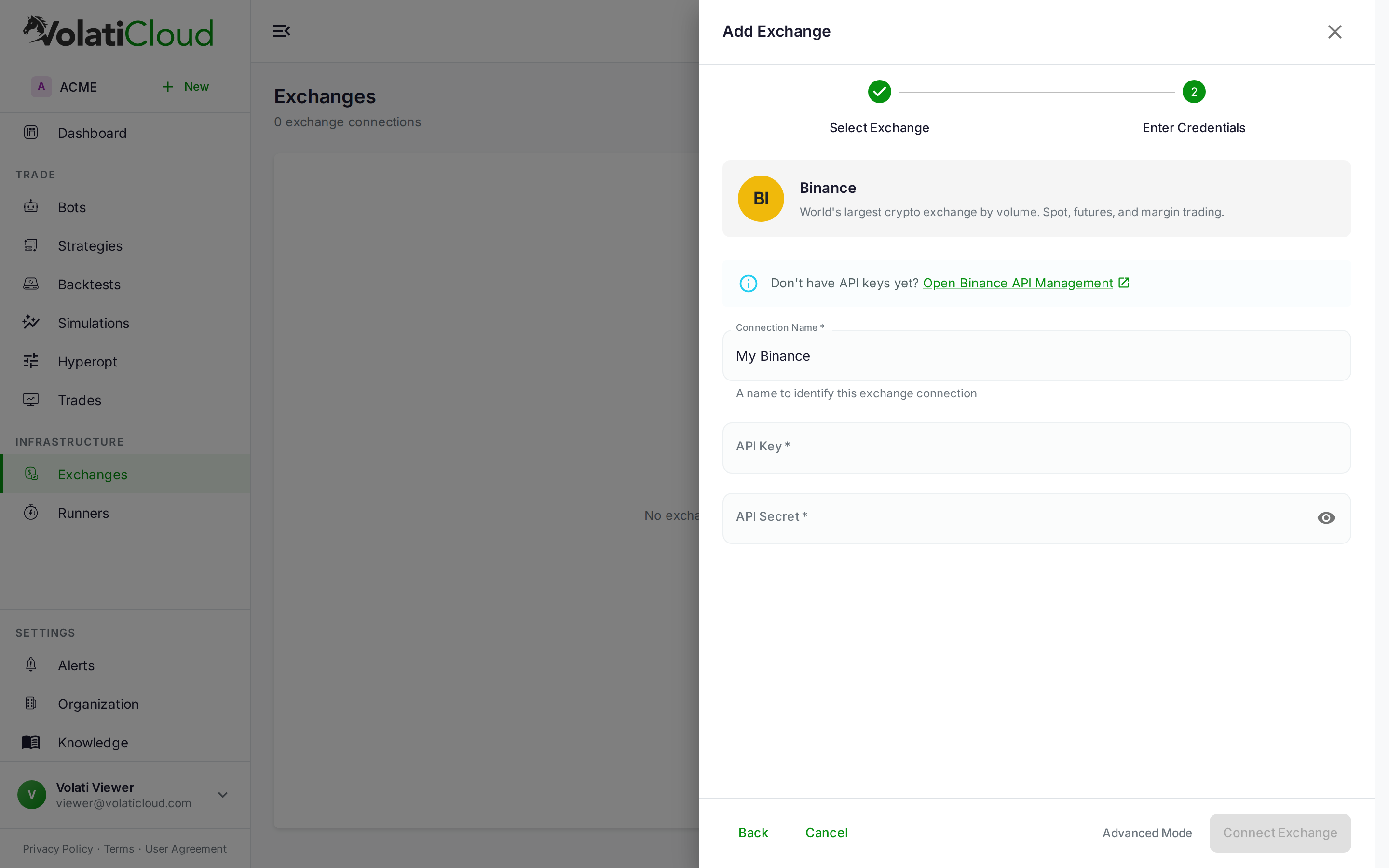
Task: Go to Strategies
Action: [125, 246]
